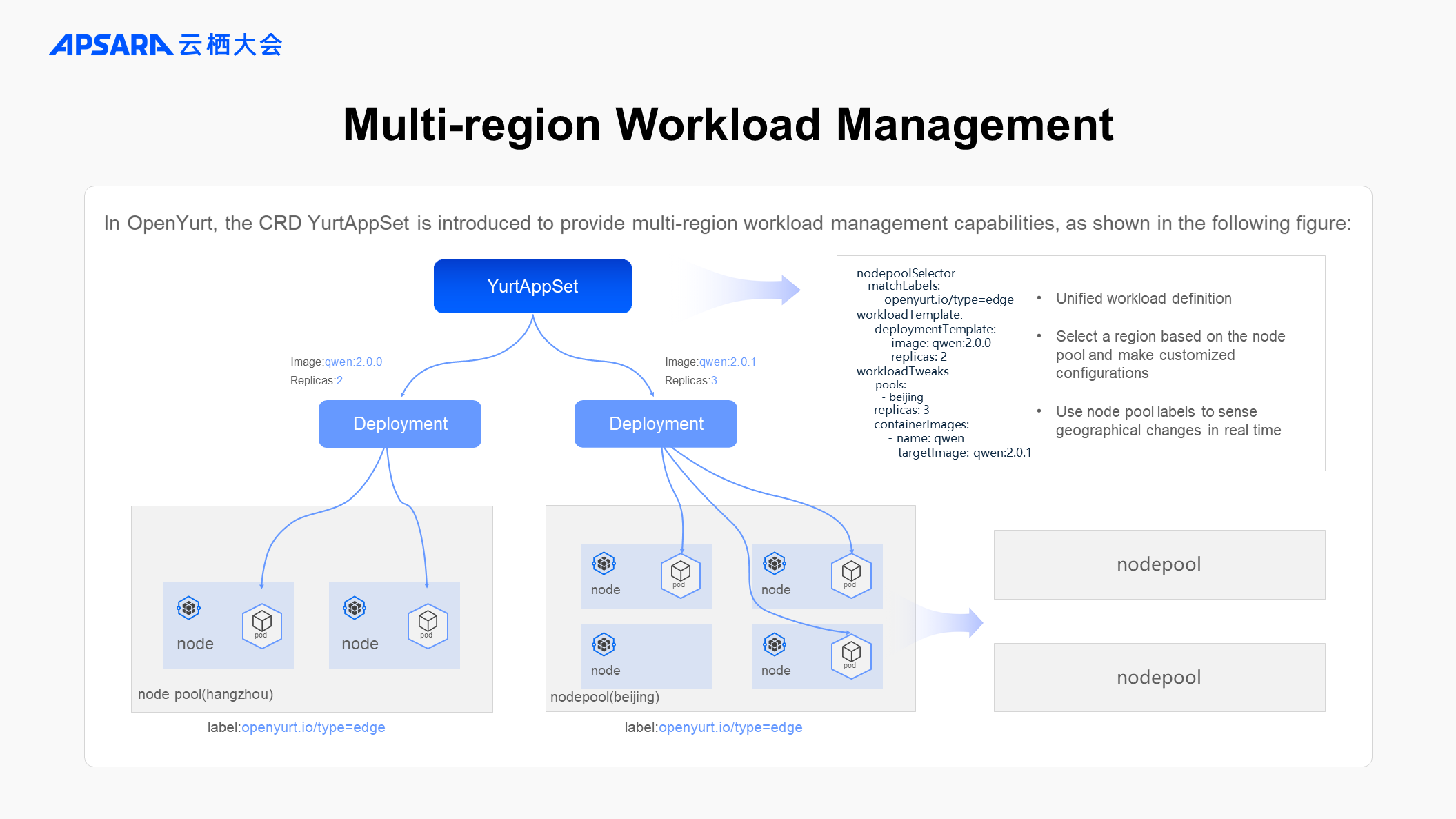This screenshot has height=819, width=1456.
Task: Click the 'Replicas:3' annotation
Action: [x=691, y=380]
